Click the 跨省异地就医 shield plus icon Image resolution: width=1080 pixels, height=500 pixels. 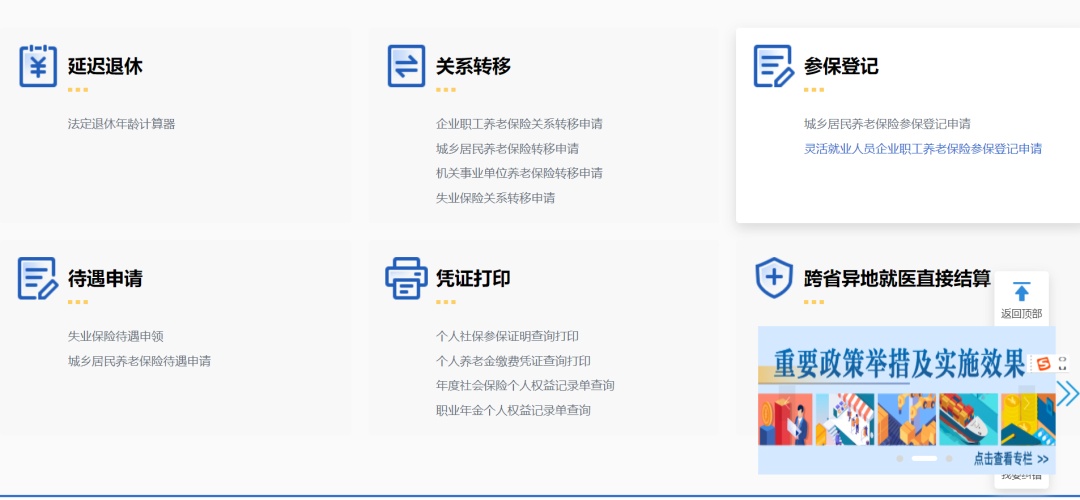[774, 278]
